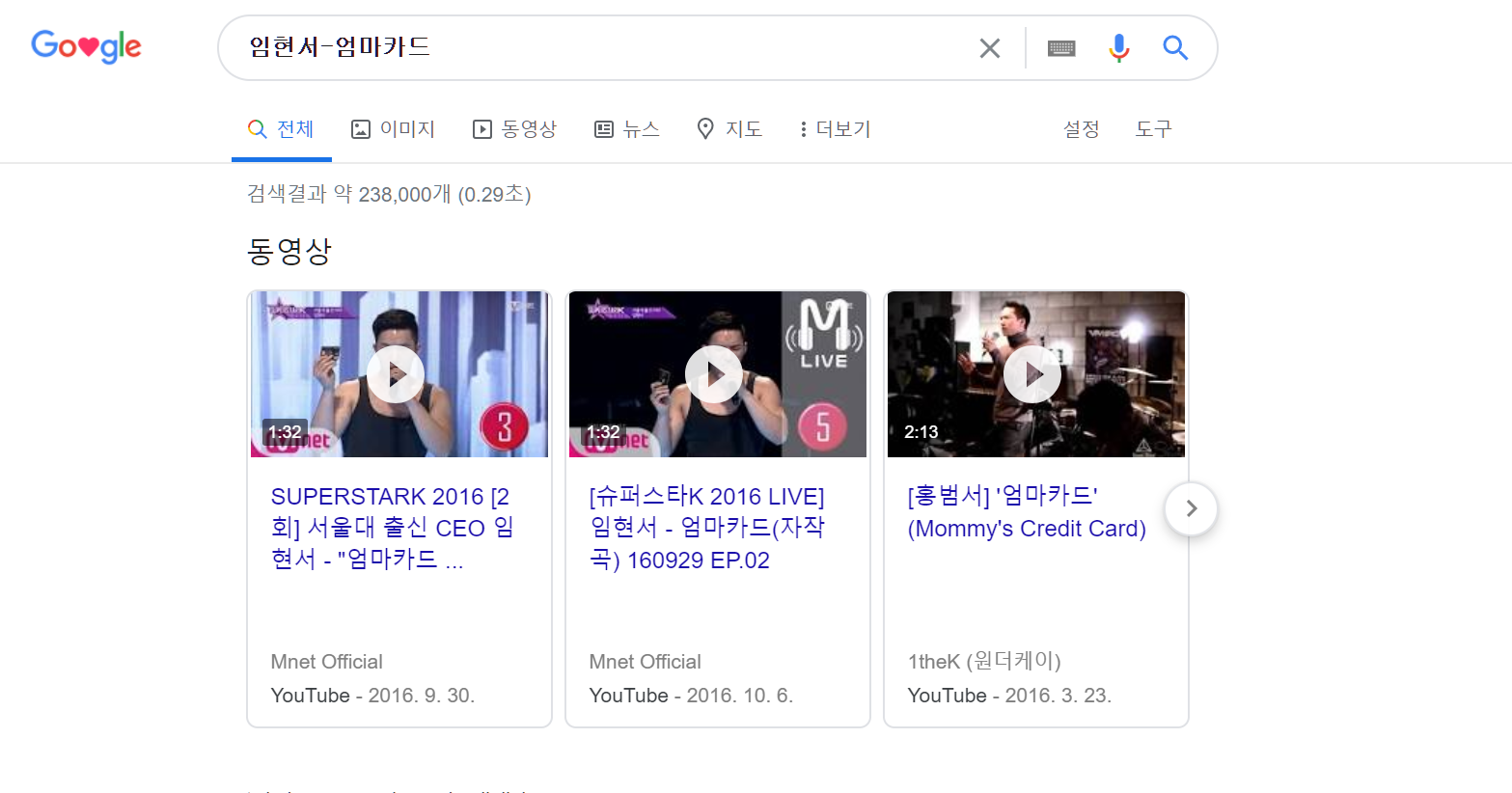Submit search with magnifying glass icon
Image resolution: width=1512 pixels, height=793 pixels.
pyautogui.click(x=1174, y=47)
